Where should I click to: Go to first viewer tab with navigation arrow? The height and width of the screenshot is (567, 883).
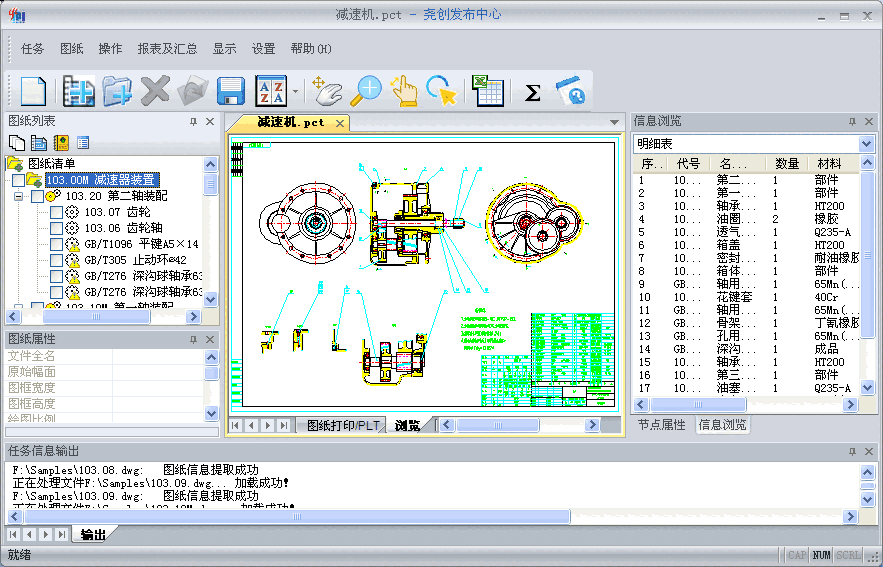click(236, 426)
